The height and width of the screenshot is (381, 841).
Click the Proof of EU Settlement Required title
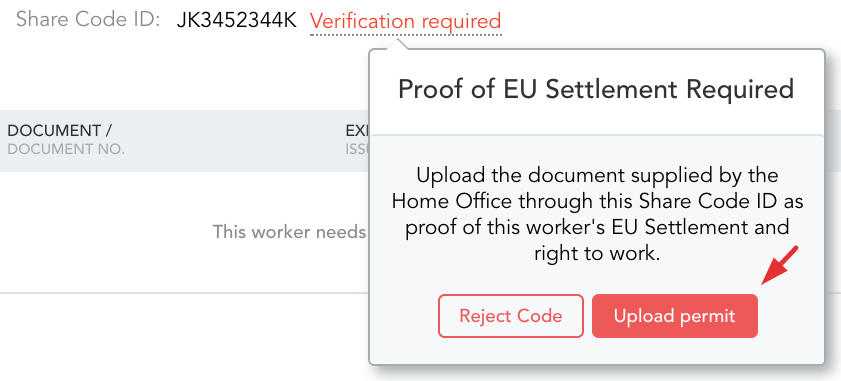pyautogui.click(x=596, y=89)
